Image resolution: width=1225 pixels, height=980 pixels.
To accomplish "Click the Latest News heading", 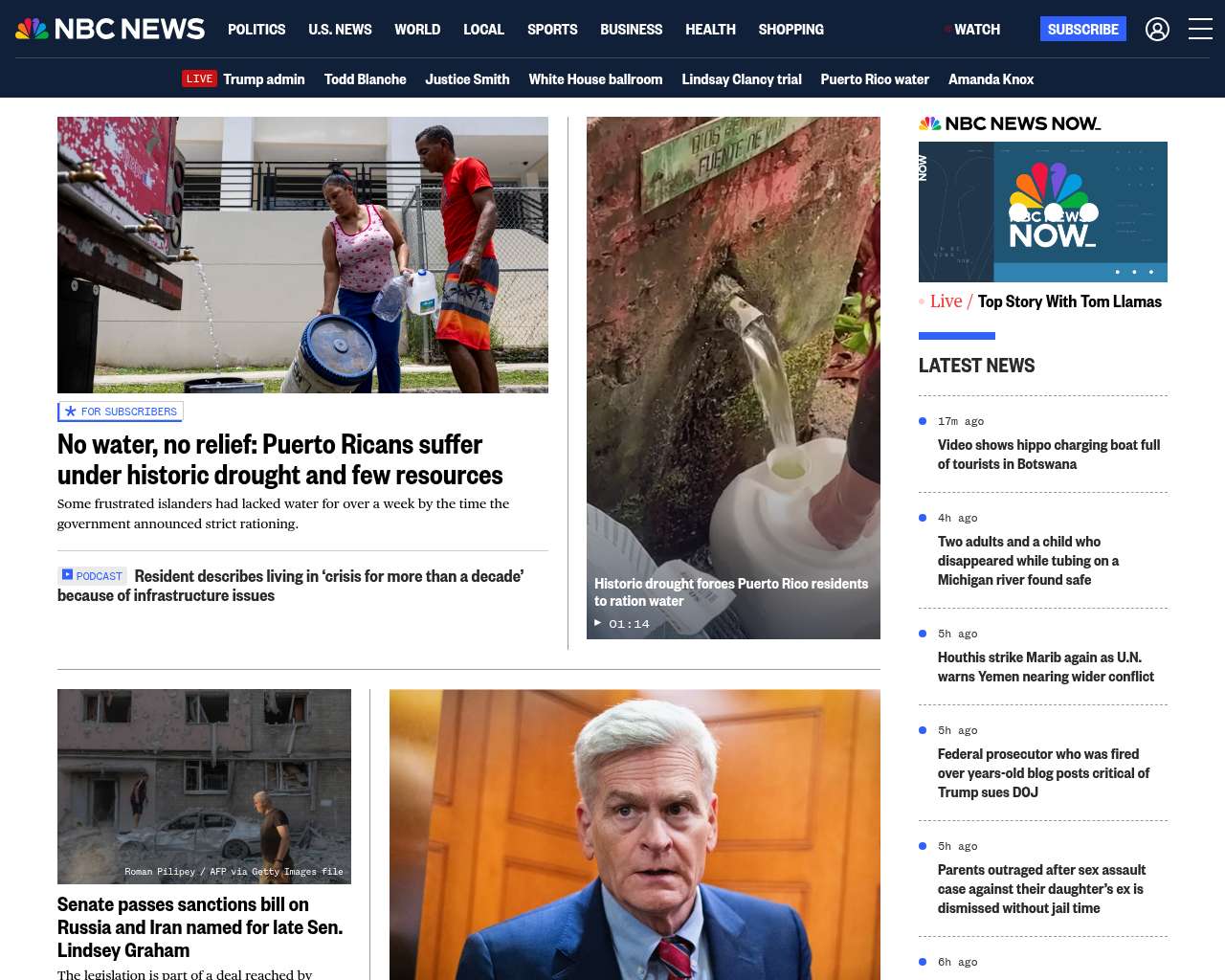I will pos(976,366).
